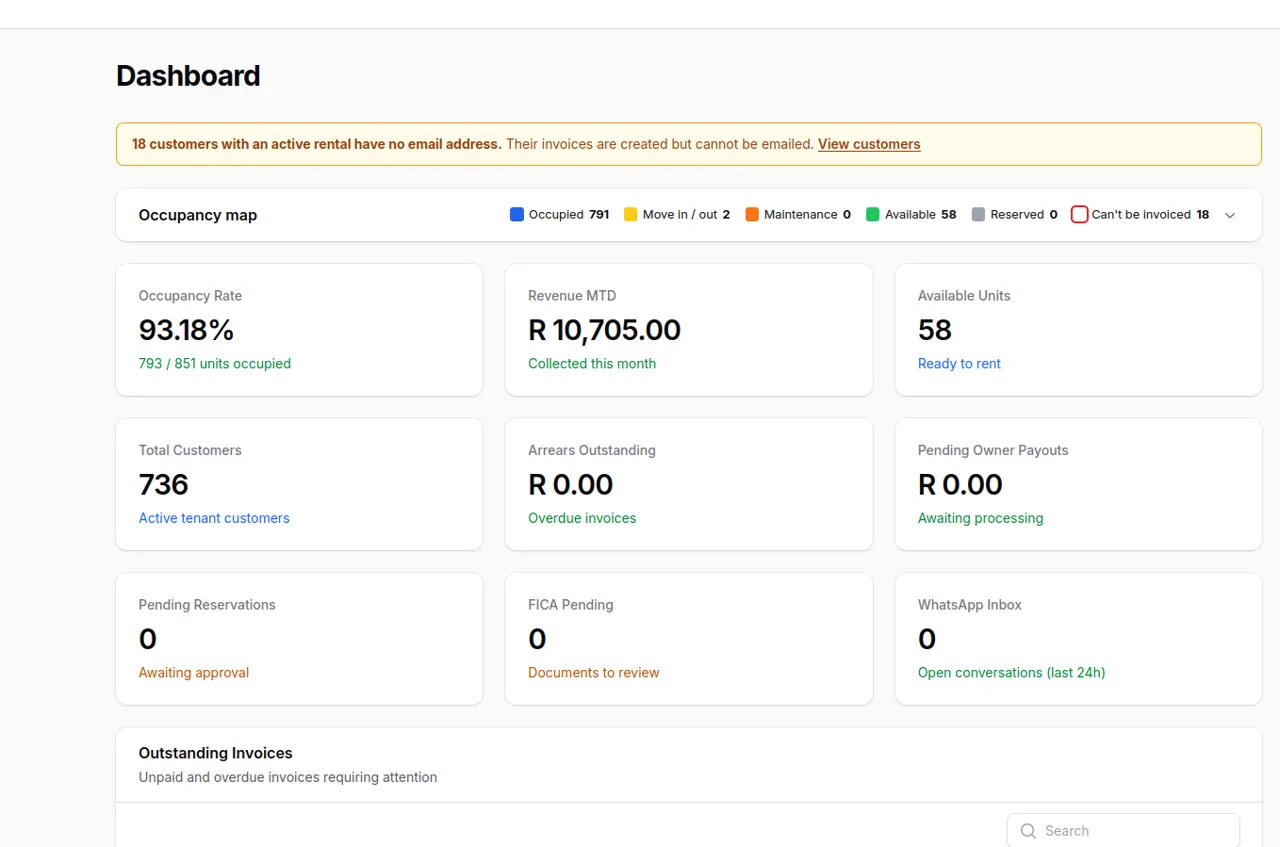Click the 'Collected this month' text
The height and width of the screenshot is (847, 1280).
(x=592, y=364)
